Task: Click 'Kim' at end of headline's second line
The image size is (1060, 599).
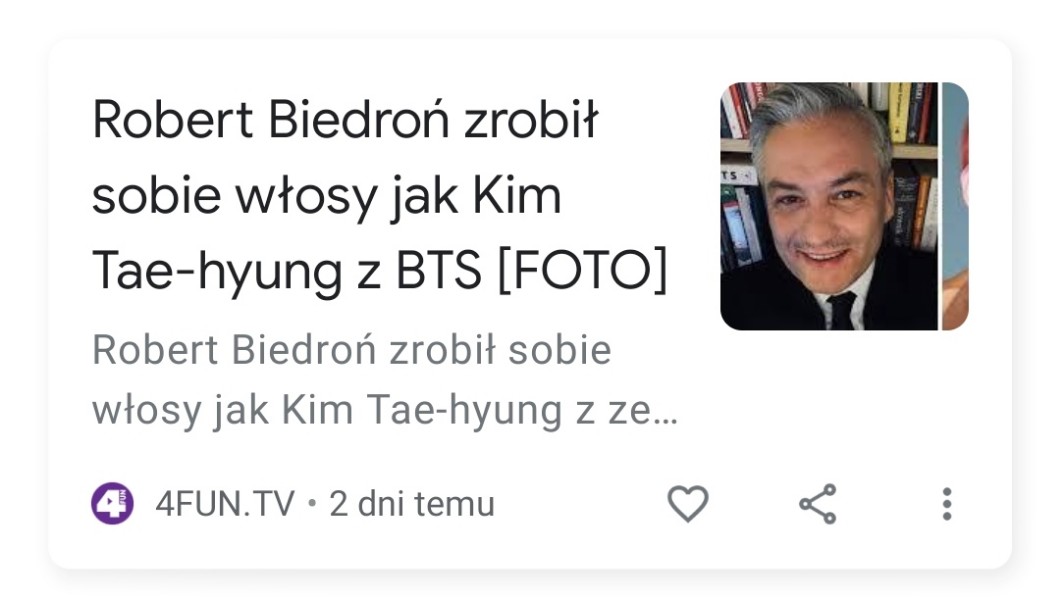Action: click(516, 196)
